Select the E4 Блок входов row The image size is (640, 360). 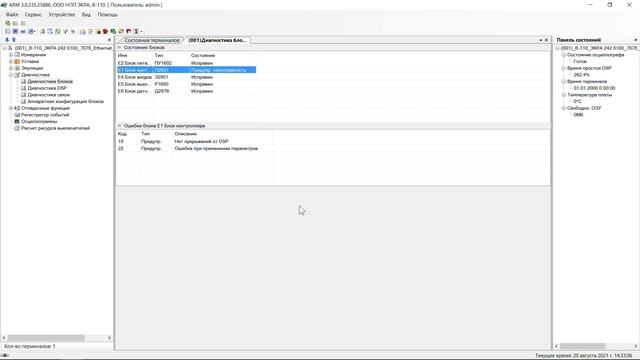coord(186,77)
